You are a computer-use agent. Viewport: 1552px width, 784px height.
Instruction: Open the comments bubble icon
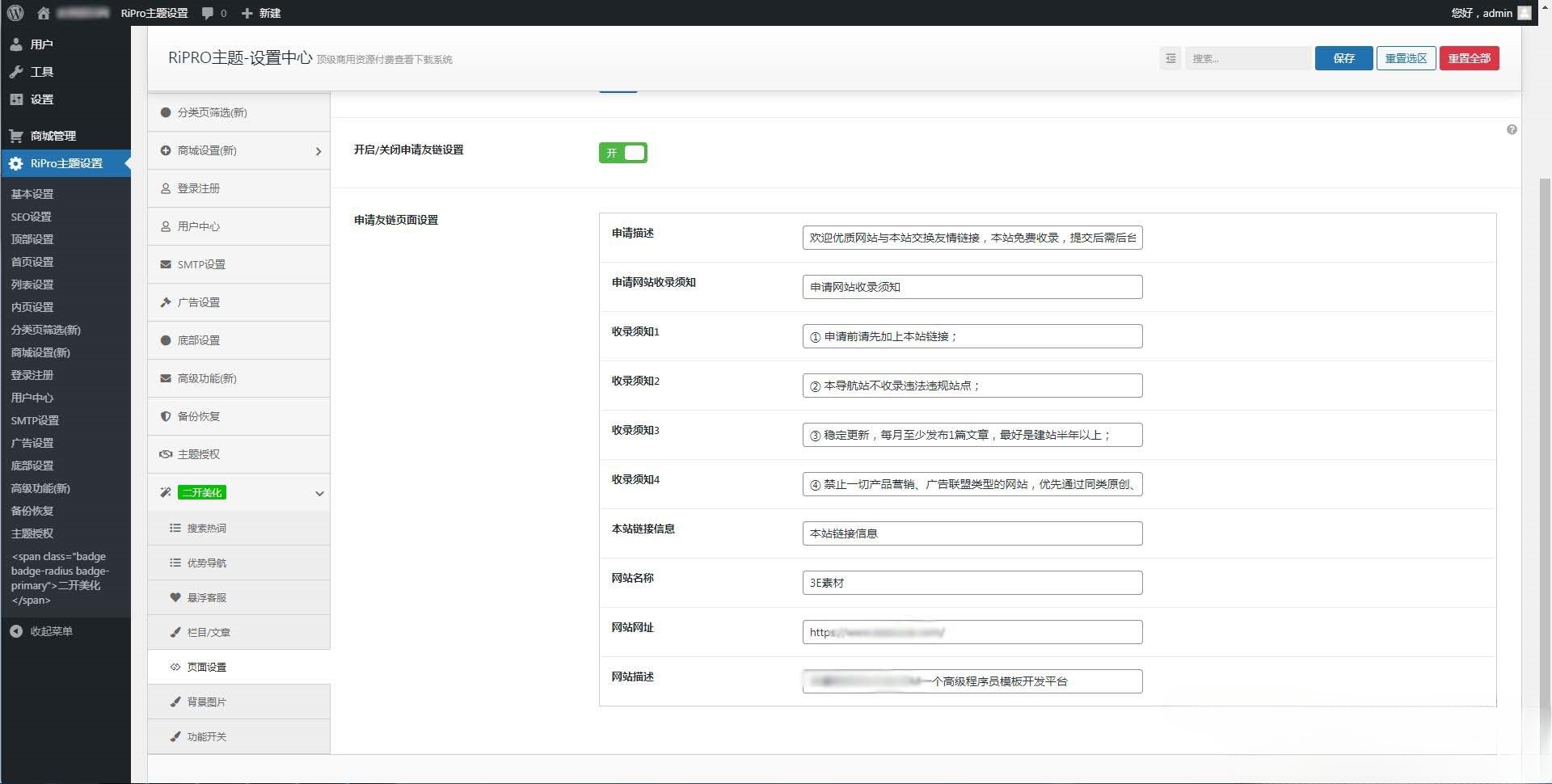coord(208,13)
